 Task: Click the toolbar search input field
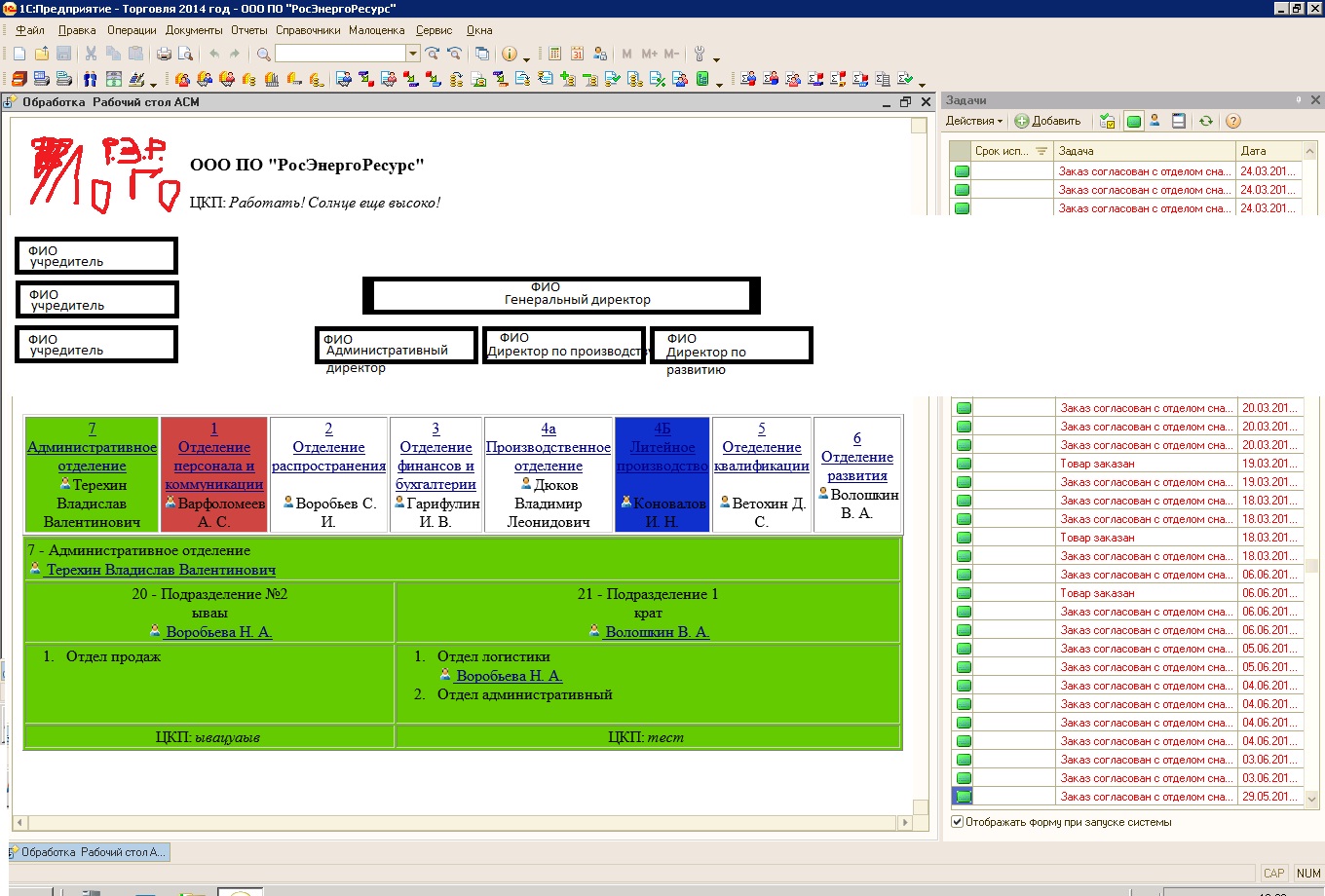(340, 55)
